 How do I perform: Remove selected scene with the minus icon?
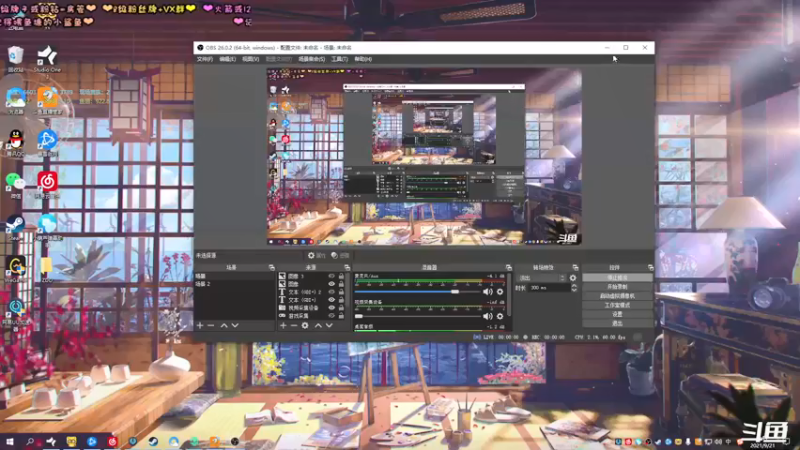(x=211, y=326)
